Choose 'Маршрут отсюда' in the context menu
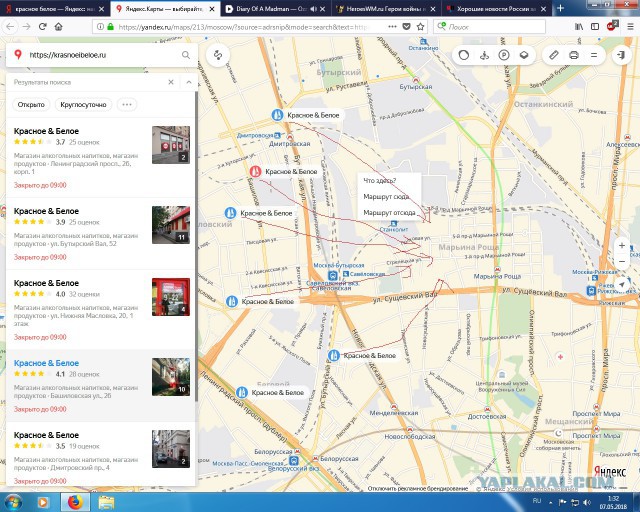Screen dimensions: 640x512 point(389,212)
